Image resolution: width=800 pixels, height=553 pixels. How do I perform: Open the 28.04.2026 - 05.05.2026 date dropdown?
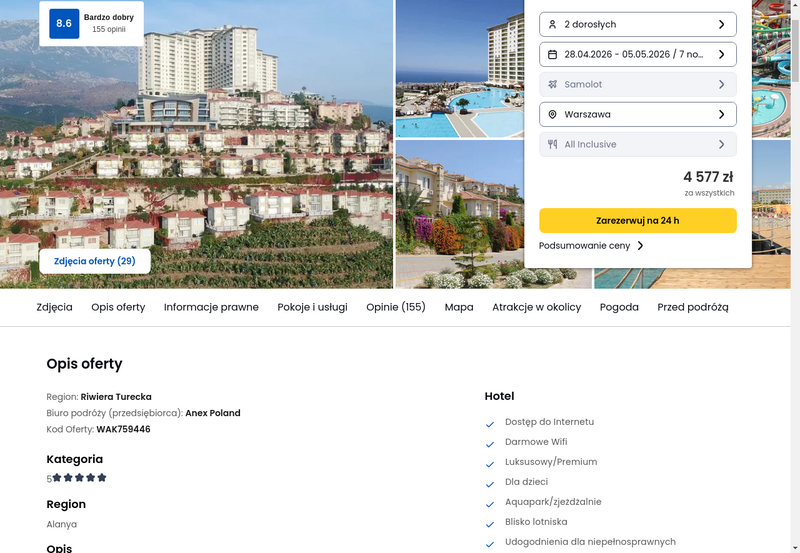tap(638, 55)
